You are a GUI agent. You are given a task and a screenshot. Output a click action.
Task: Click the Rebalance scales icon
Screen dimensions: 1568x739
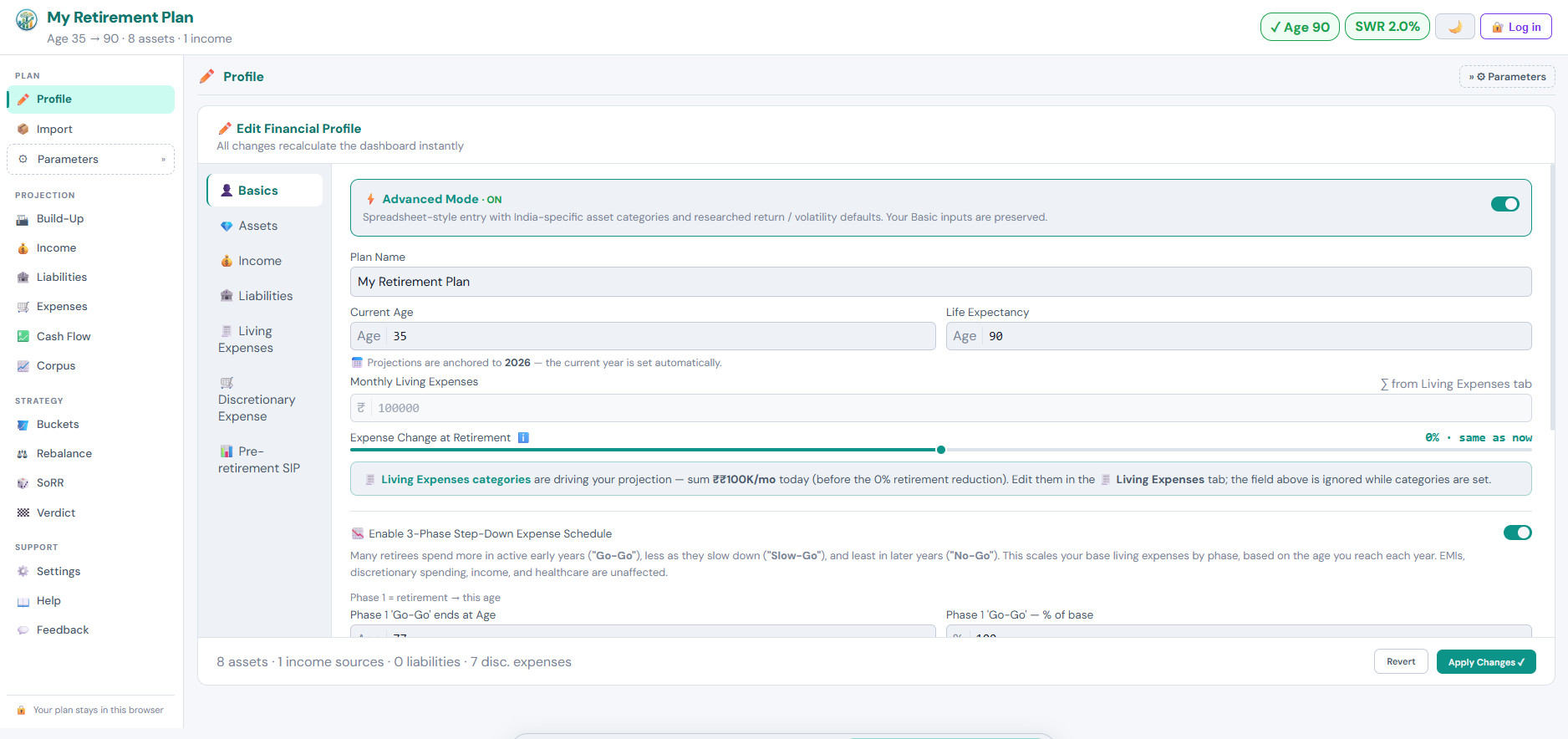coord(23,454)
